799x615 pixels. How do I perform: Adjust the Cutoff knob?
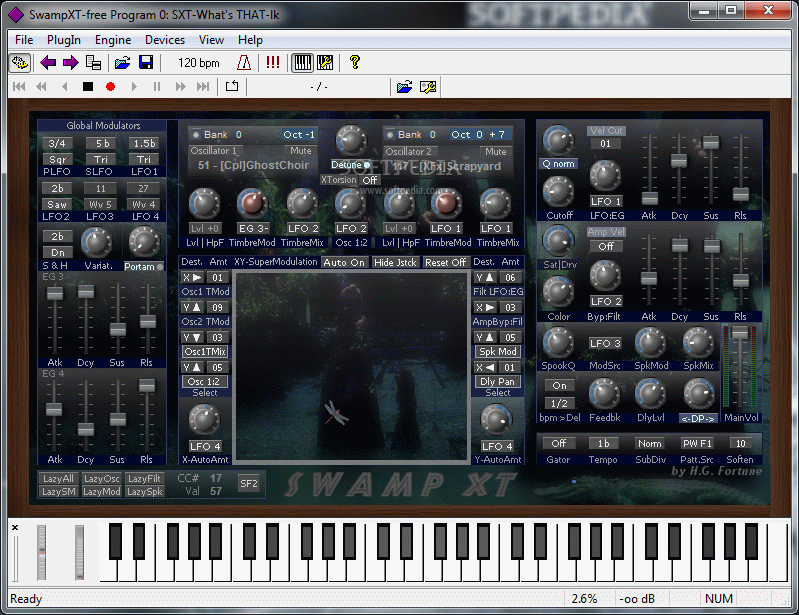point(558,192)
